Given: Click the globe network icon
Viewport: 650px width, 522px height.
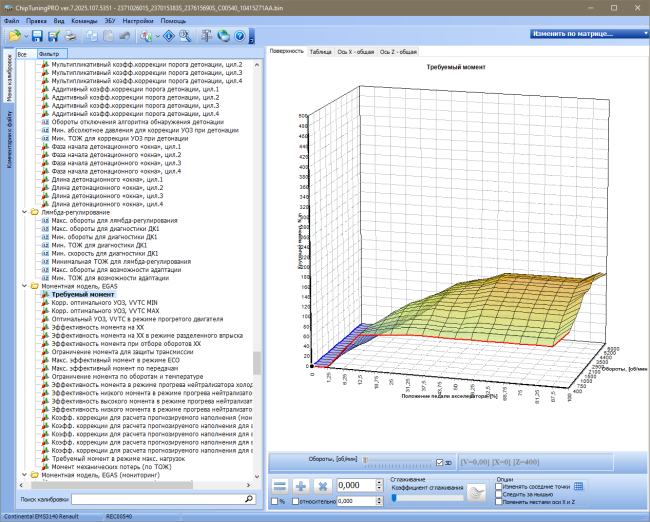Looking at the screenshot, I should pos(223,36).
